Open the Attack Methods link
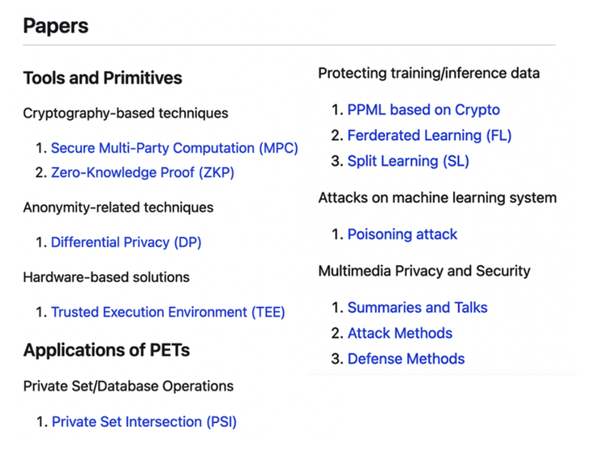Viewport: 600px width, 457px height. tap(400, 333)
